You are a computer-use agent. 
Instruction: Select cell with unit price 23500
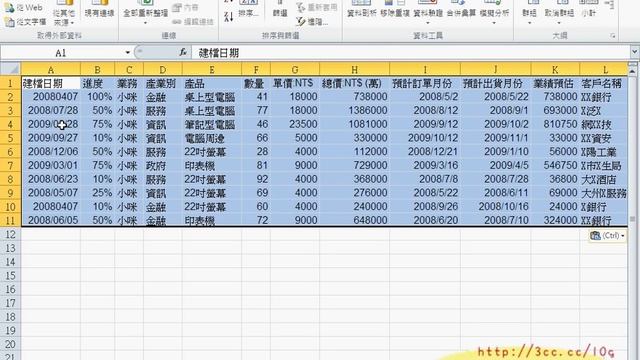[x=295, y=124]
